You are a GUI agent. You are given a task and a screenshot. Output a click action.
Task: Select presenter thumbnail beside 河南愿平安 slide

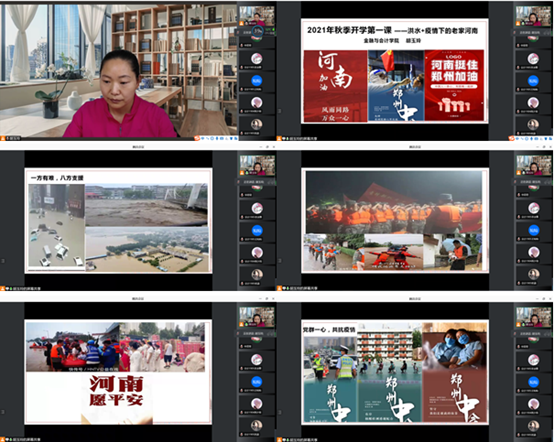coord(257,317)
